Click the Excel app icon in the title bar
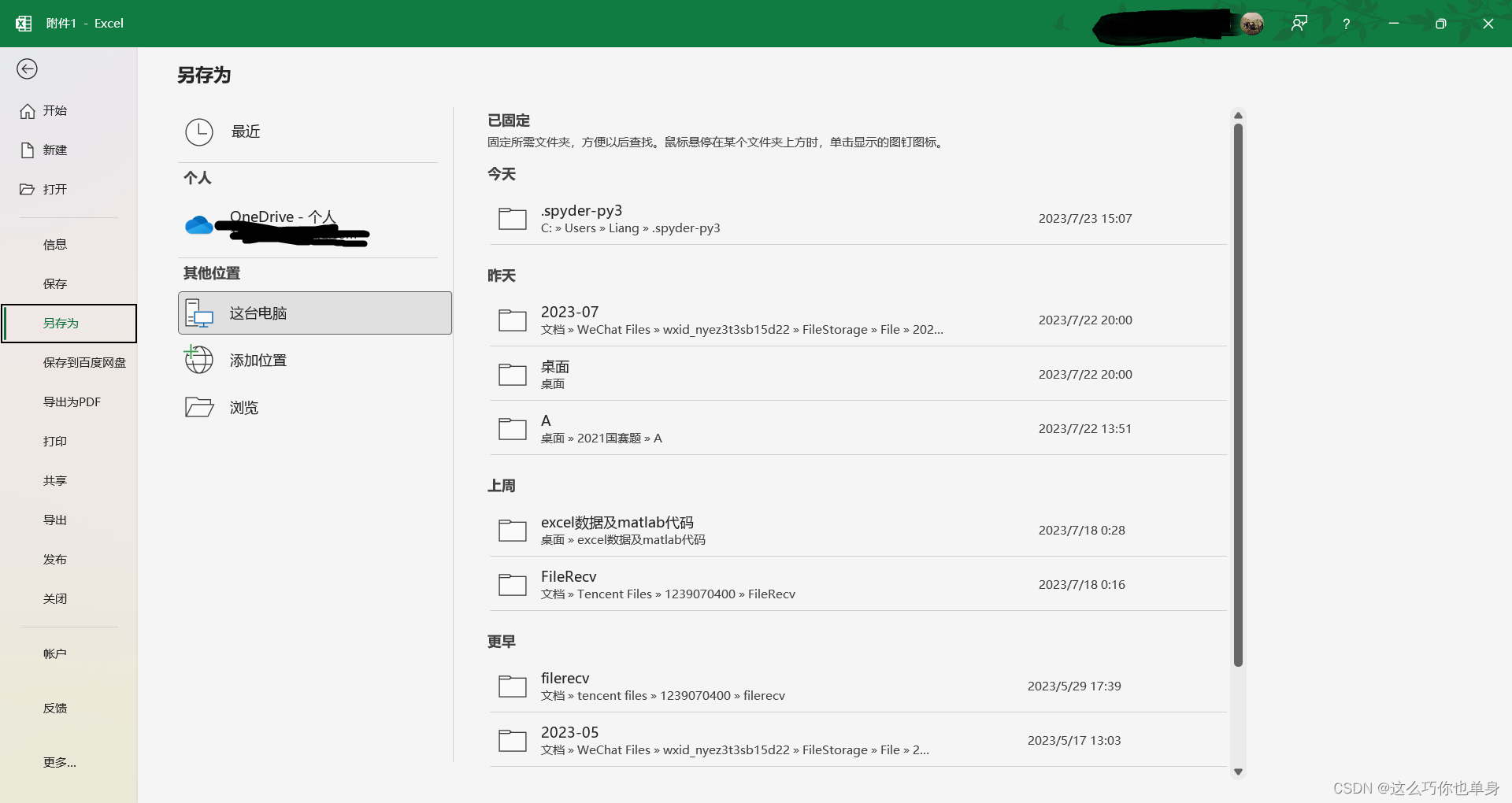The width and height of the screenshot is (1512, 803). [x=23, y=24]
